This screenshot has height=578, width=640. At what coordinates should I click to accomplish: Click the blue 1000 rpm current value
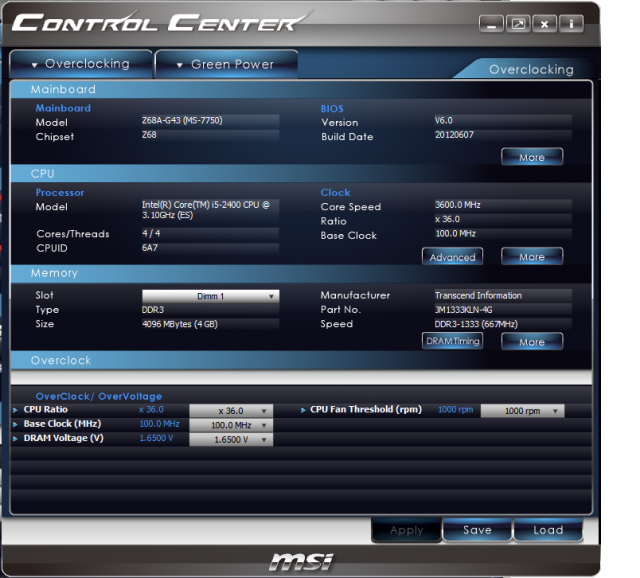coord(456,409)
